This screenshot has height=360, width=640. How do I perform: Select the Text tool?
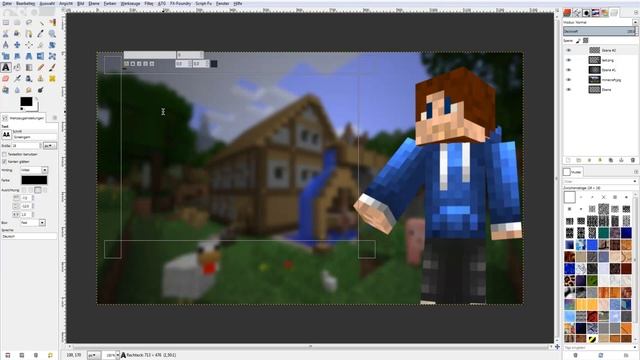point(6,67)
